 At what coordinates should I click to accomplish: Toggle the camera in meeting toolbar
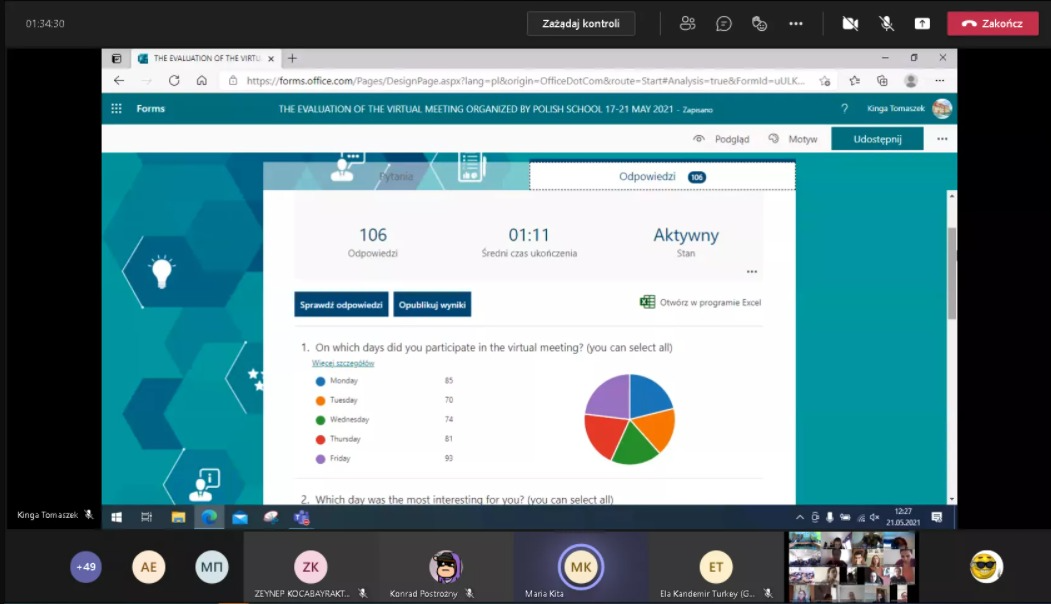pos(850,24)
